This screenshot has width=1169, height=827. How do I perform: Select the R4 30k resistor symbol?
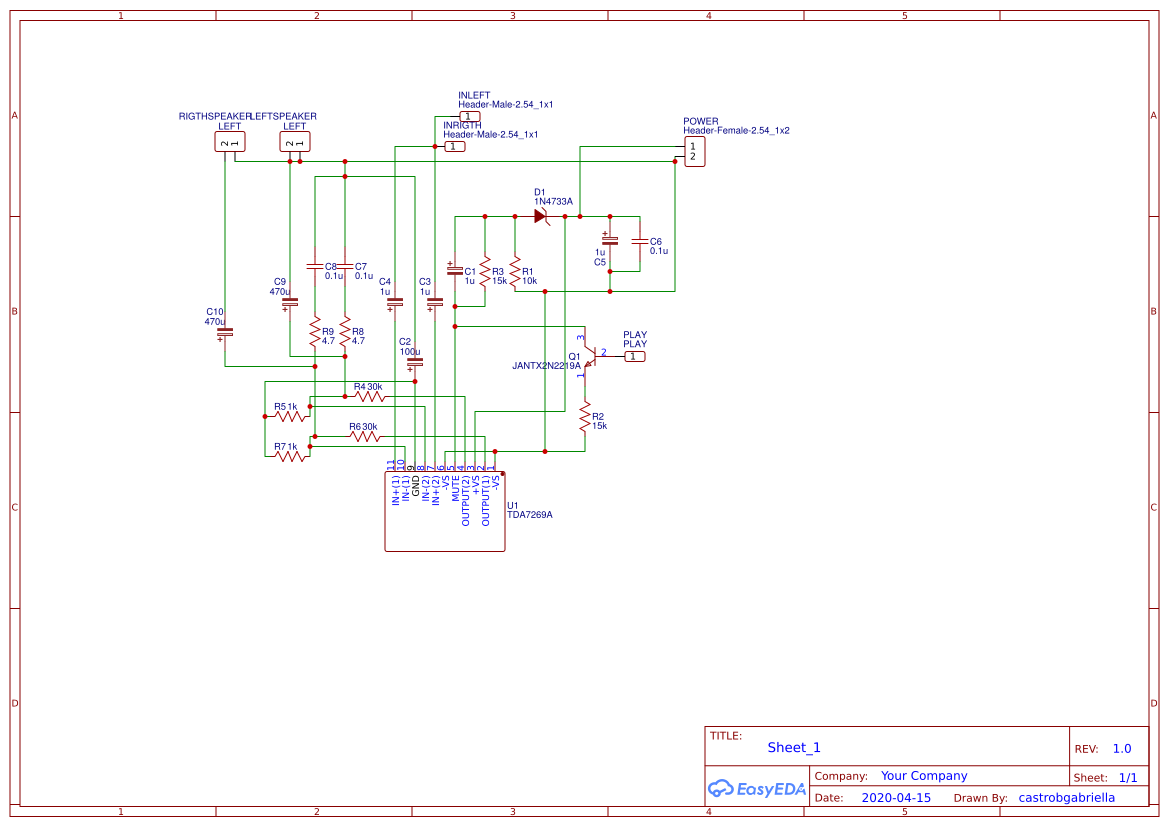pyautogui.click(x=370, y=397)
